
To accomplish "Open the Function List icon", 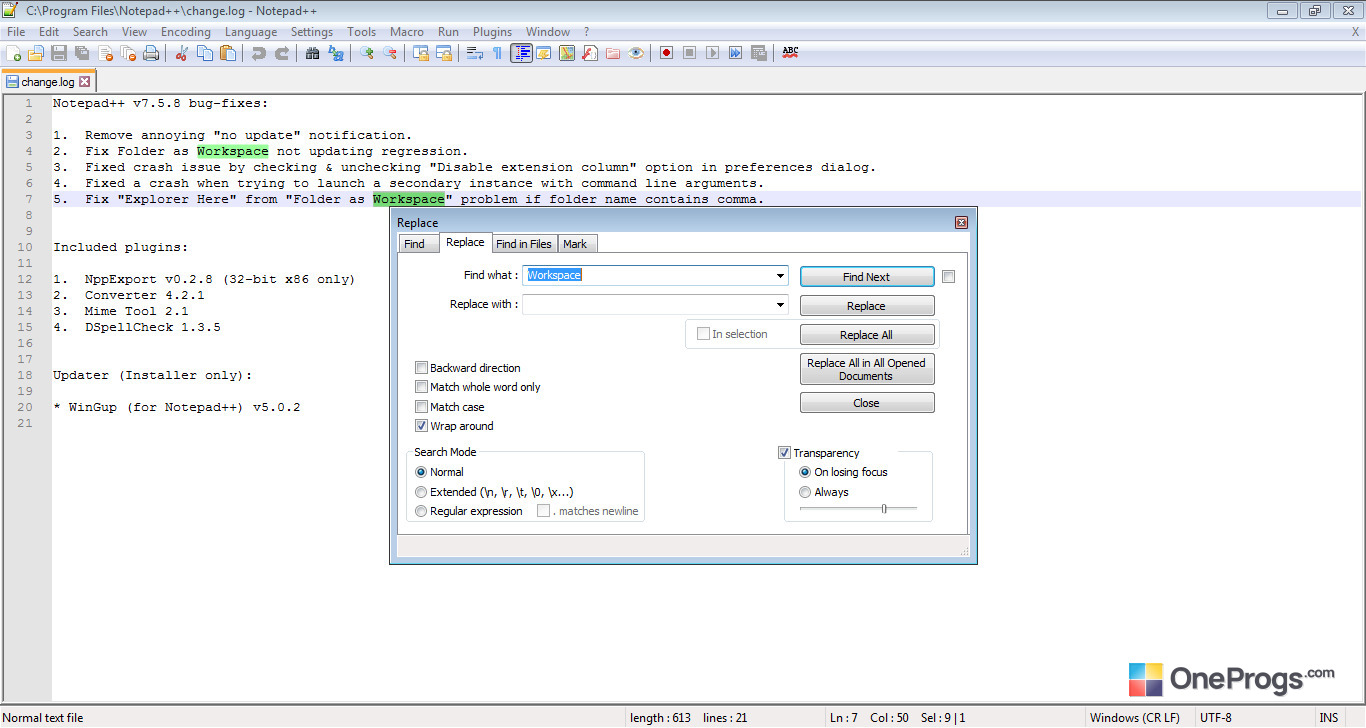I will point(590,53).
